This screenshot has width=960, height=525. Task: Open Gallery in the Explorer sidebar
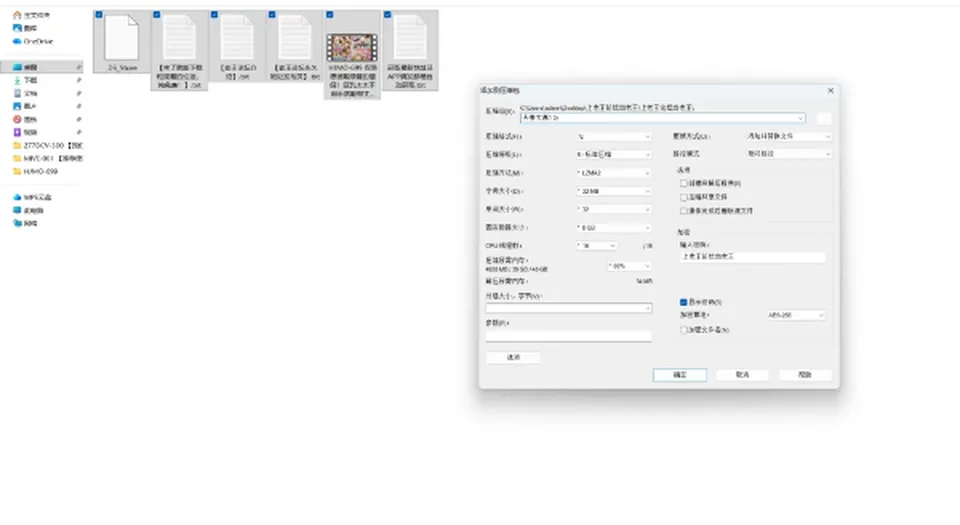(x=26, y=28)
